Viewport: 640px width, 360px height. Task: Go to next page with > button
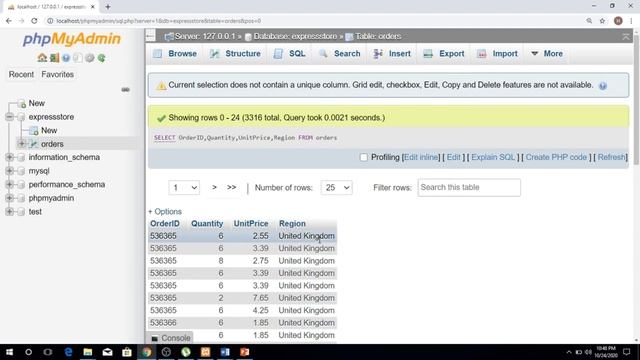pyautogui.click(x=214, y=187)
